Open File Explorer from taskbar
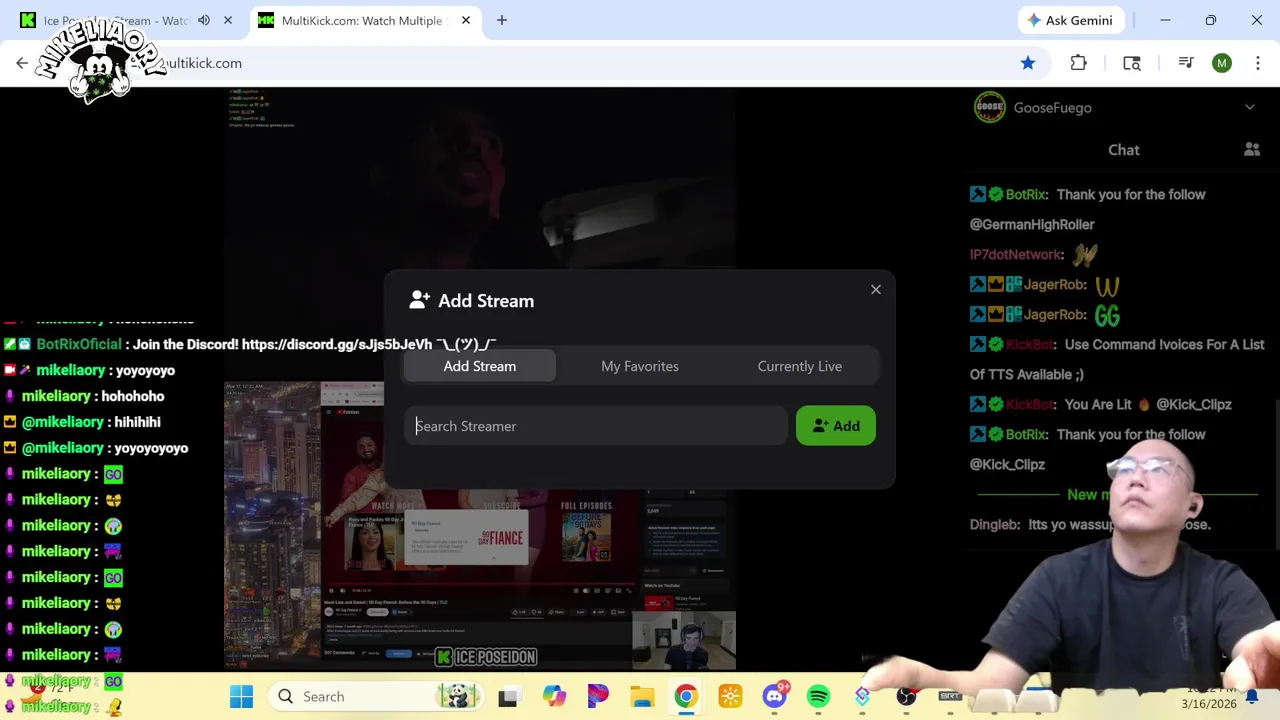The image size is (1280, 720). (642, 696)
